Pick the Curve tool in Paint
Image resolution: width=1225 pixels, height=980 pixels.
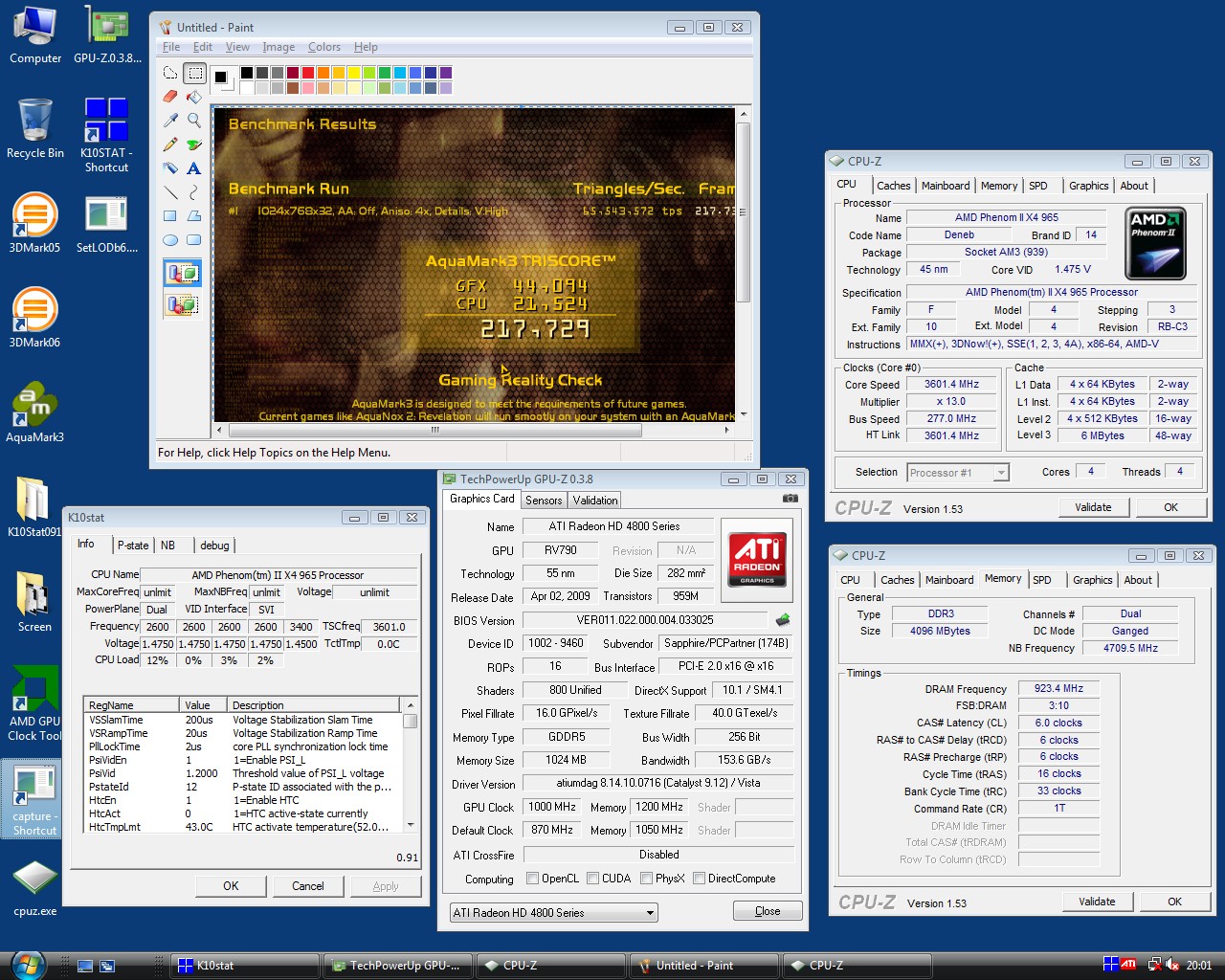pyautogui.click(x=194, y=192)
